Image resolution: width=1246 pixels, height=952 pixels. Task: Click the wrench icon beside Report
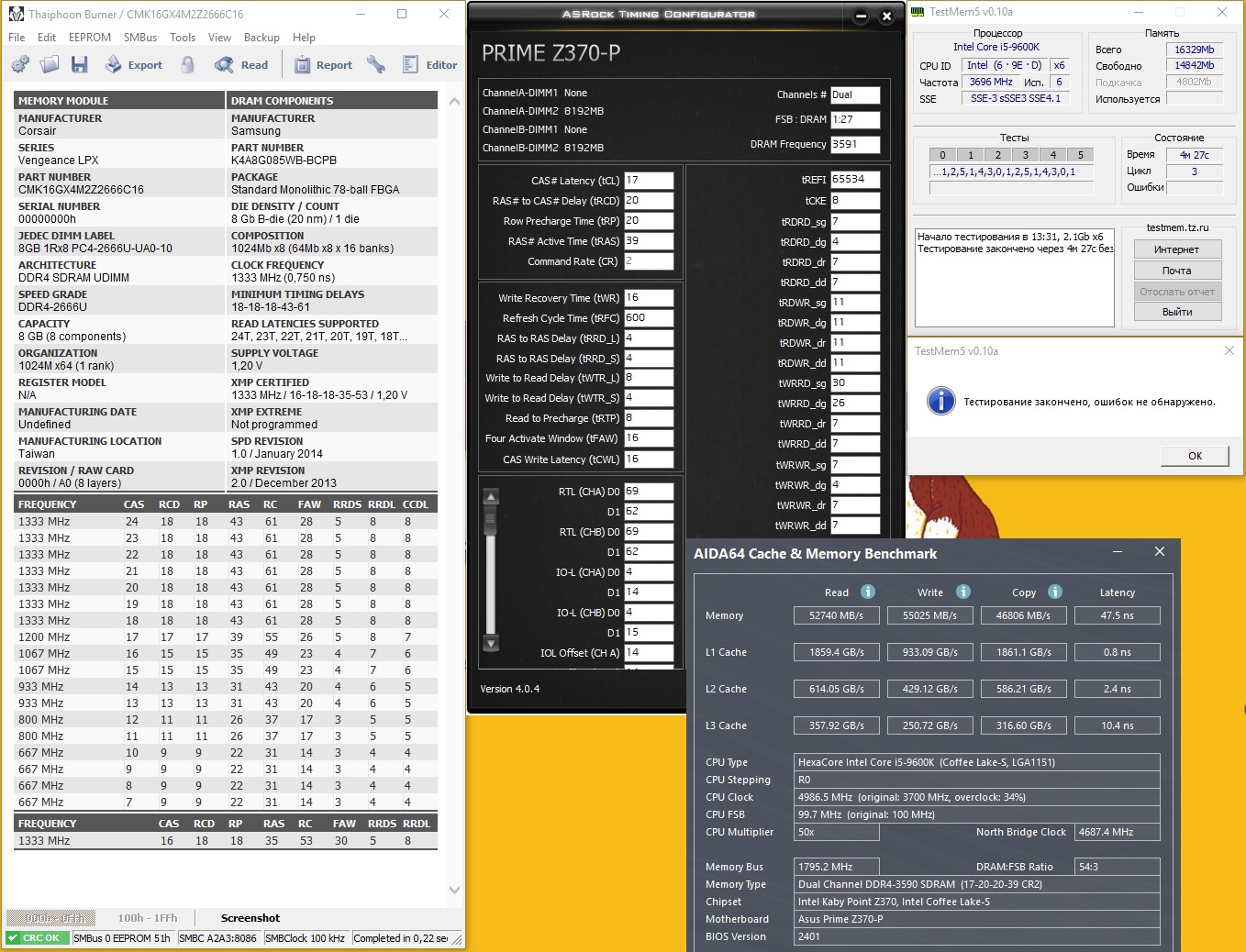pyautogui.click(x=376, y=64)
